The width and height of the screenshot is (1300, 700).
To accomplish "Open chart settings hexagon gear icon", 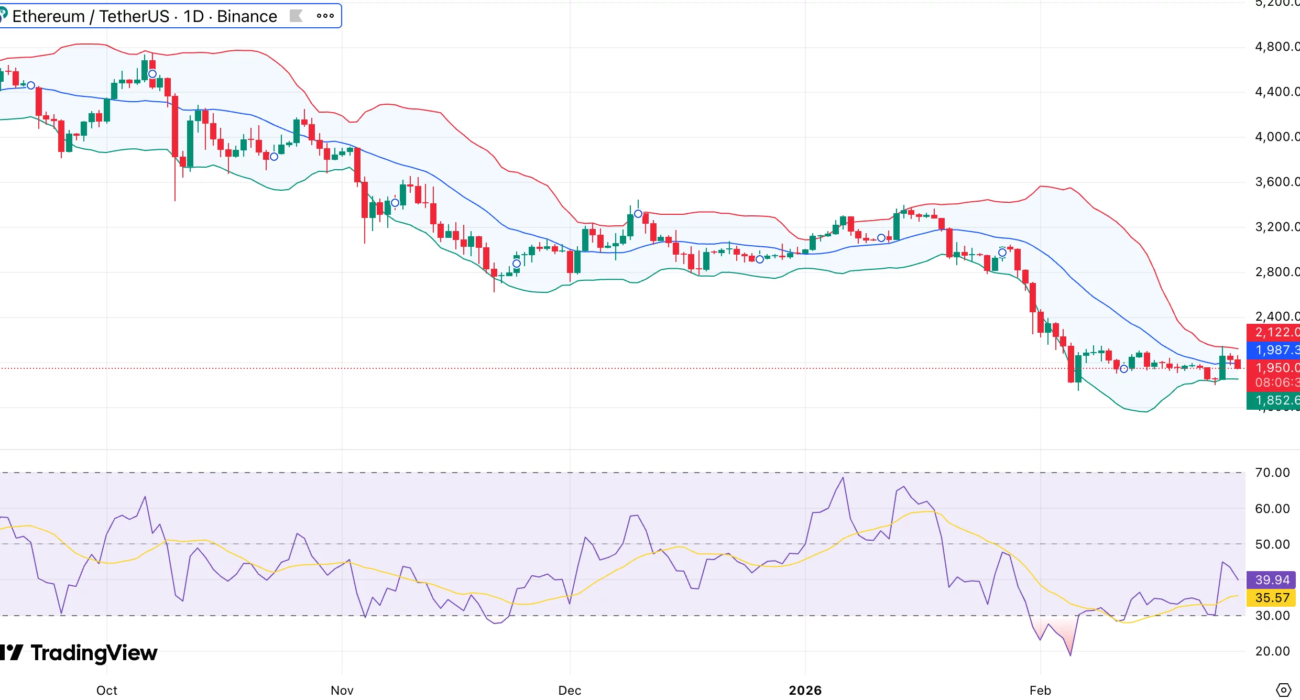I will [1284, 689].
